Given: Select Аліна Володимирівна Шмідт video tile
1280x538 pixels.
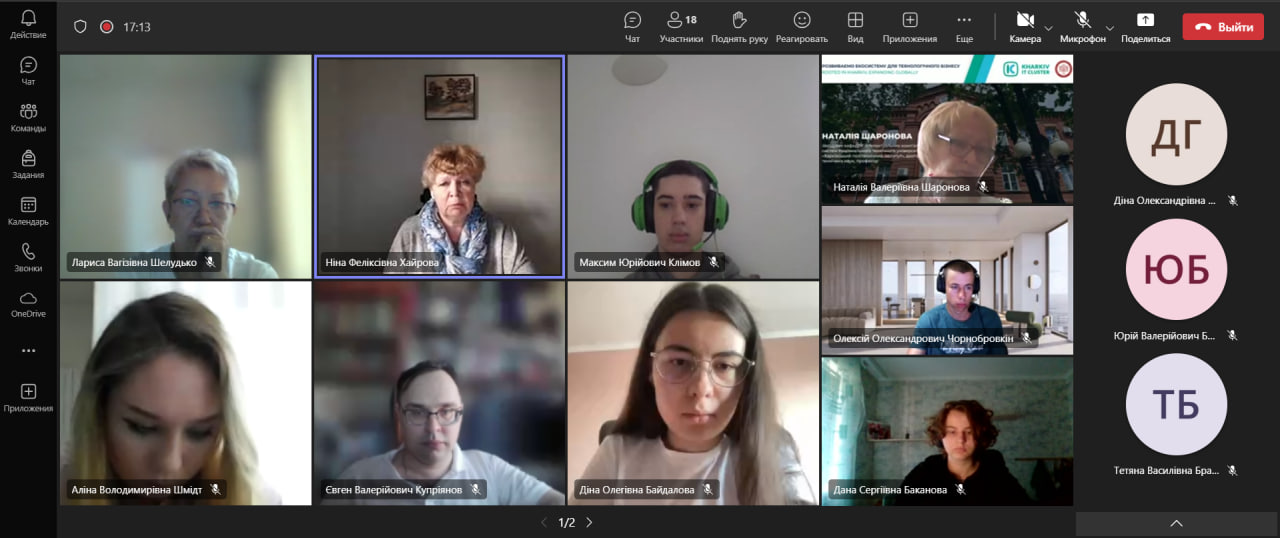Looking at the screenshot, I should point(186,393).
